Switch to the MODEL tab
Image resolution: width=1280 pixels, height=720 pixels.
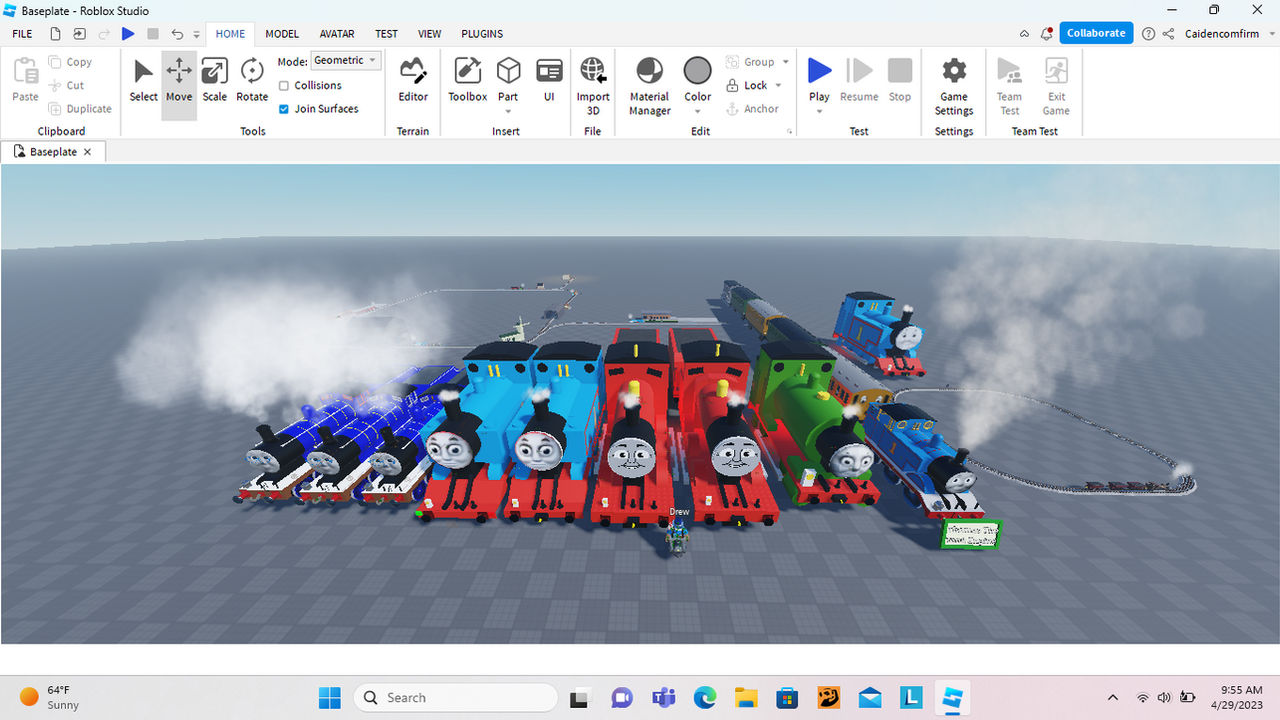pos(282,34)
